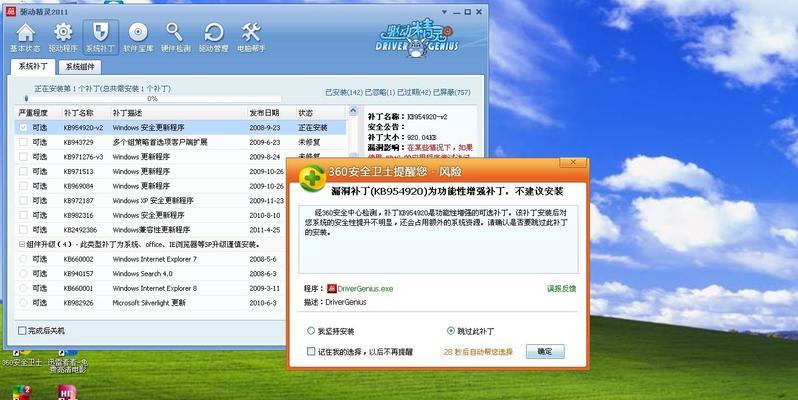Open the 迅雷看看 desktop shortcut
The width and height of the screenshot is (798, 400).
pos(68,361)
